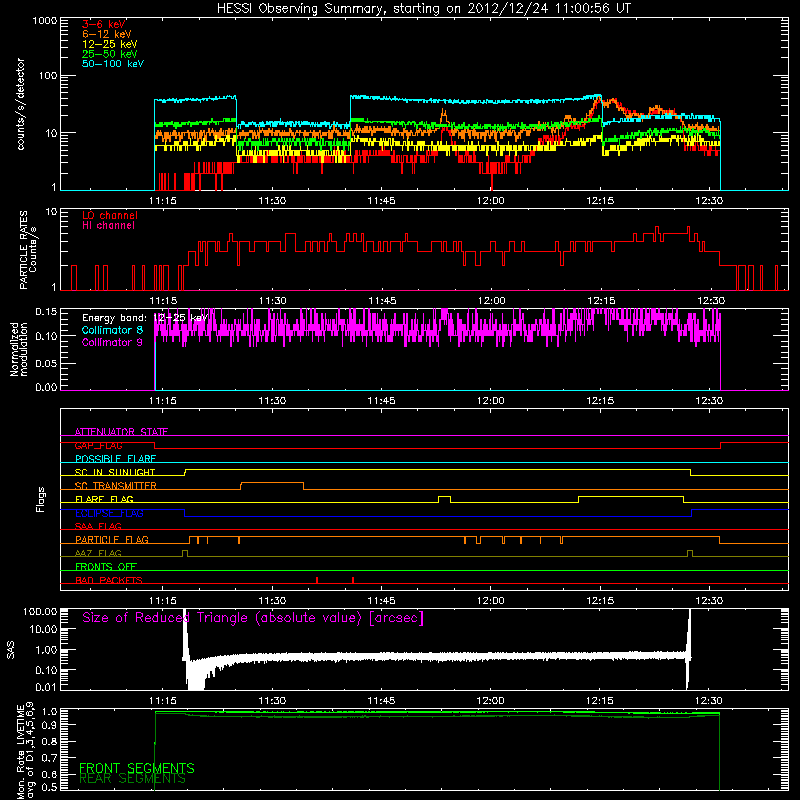Screen dimensions: 800x800
Task: Click the SAS axis label
Action: click(x=11, y=650)
